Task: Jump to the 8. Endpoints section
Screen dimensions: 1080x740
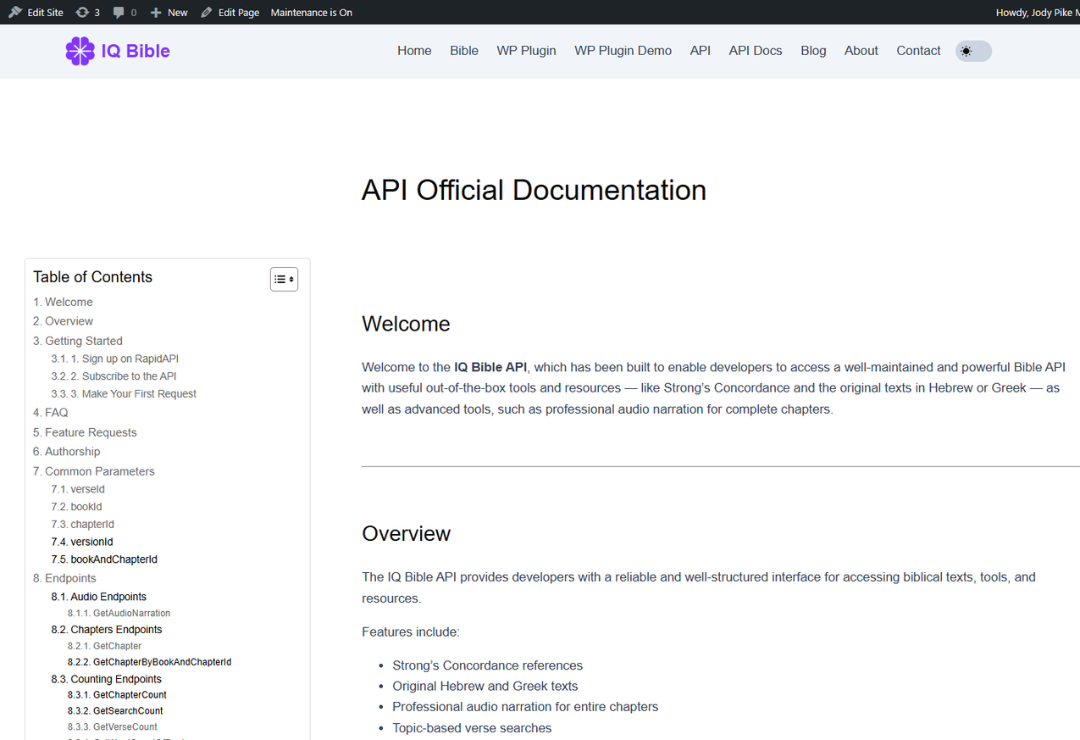Action: pos(65,578)
